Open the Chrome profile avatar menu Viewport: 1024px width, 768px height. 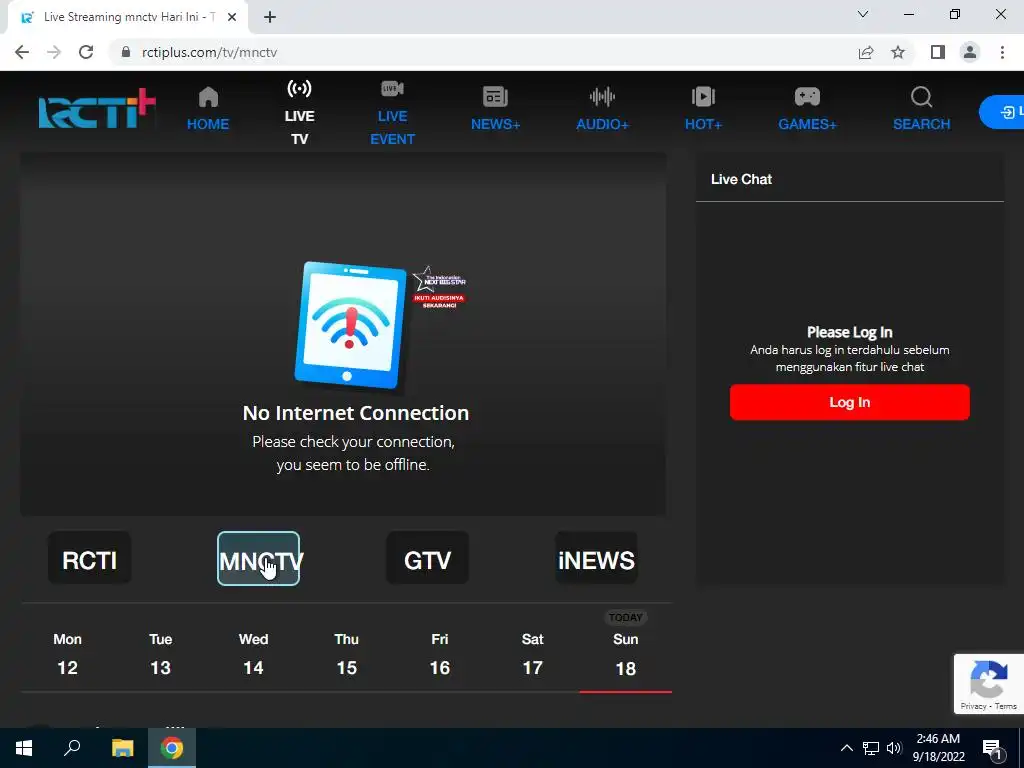pos(970,52)
